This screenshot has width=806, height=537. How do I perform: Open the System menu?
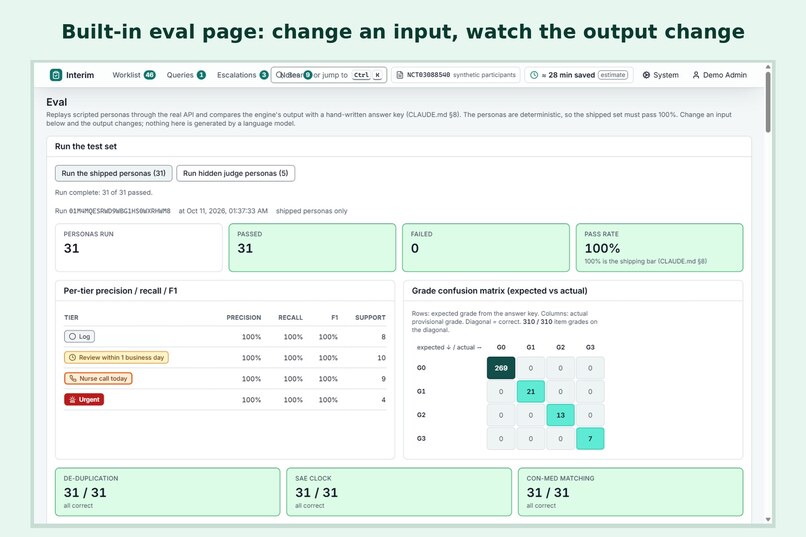coord(661,75)
